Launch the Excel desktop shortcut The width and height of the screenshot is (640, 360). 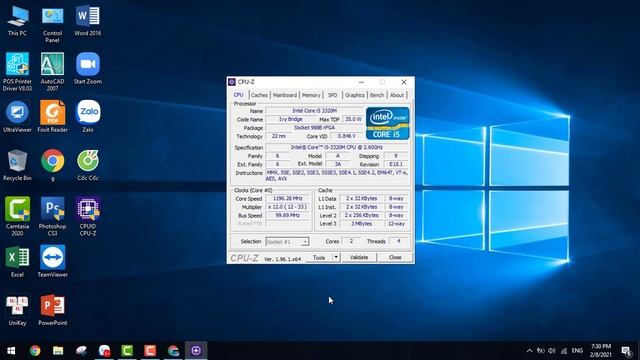18,262
